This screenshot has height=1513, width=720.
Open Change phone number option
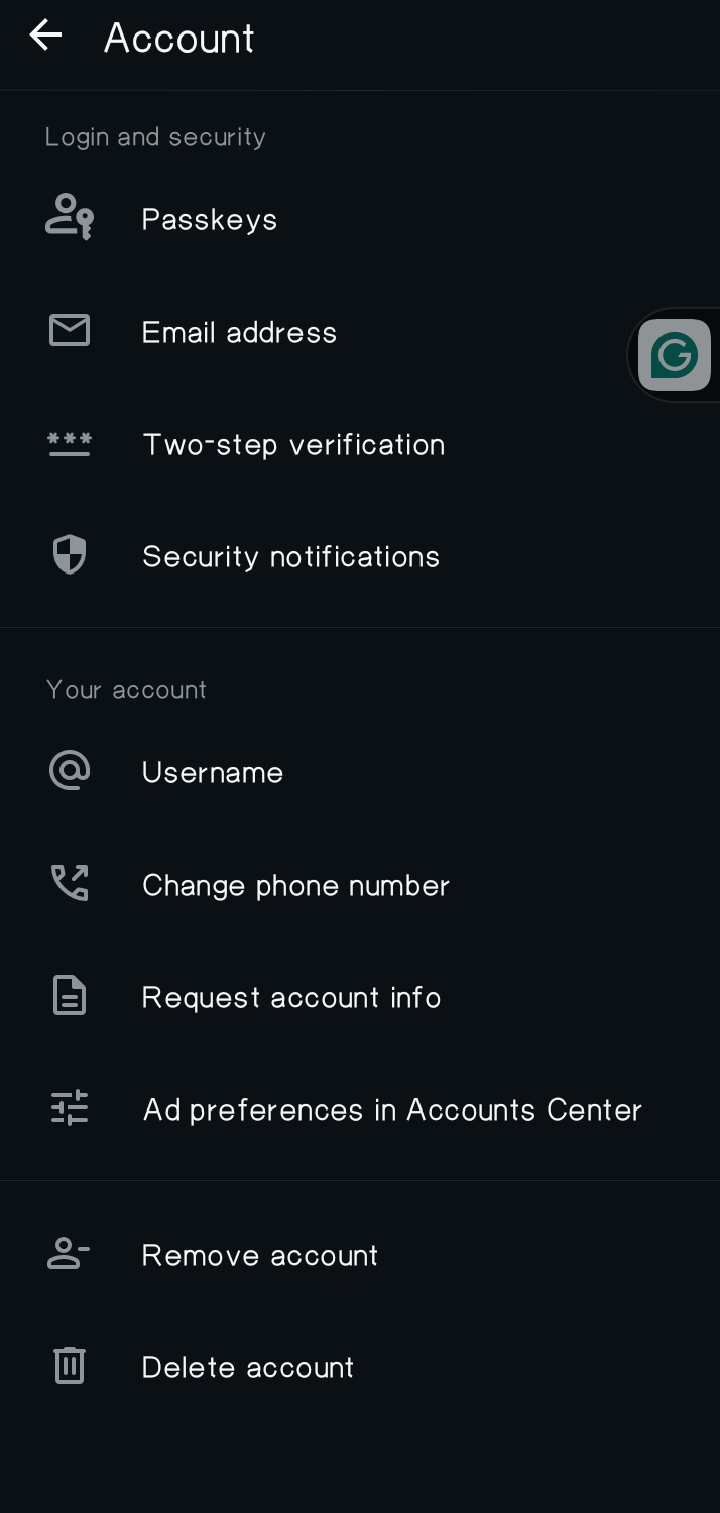point(360,885)
